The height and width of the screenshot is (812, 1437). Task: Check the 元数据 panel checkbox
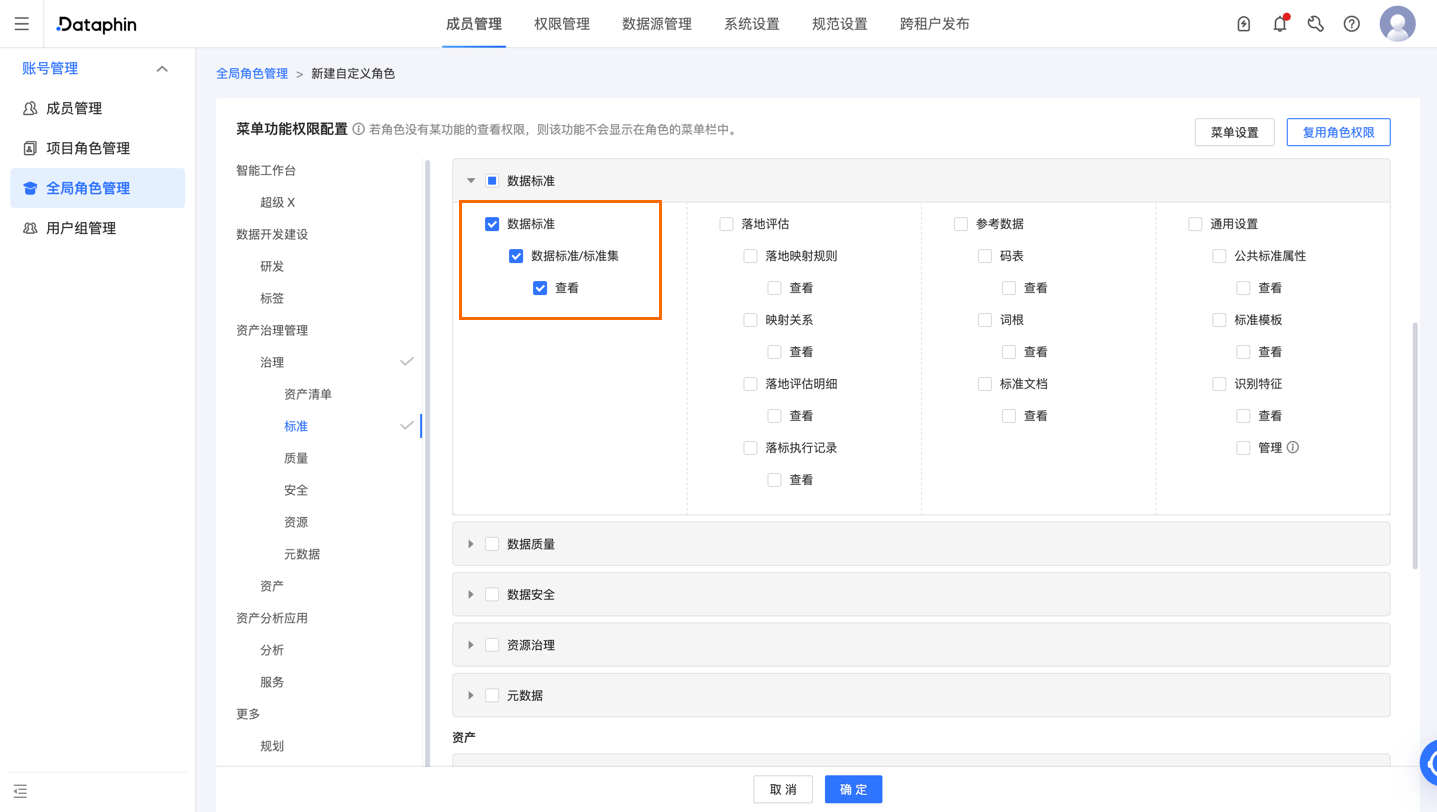[492, 695]
